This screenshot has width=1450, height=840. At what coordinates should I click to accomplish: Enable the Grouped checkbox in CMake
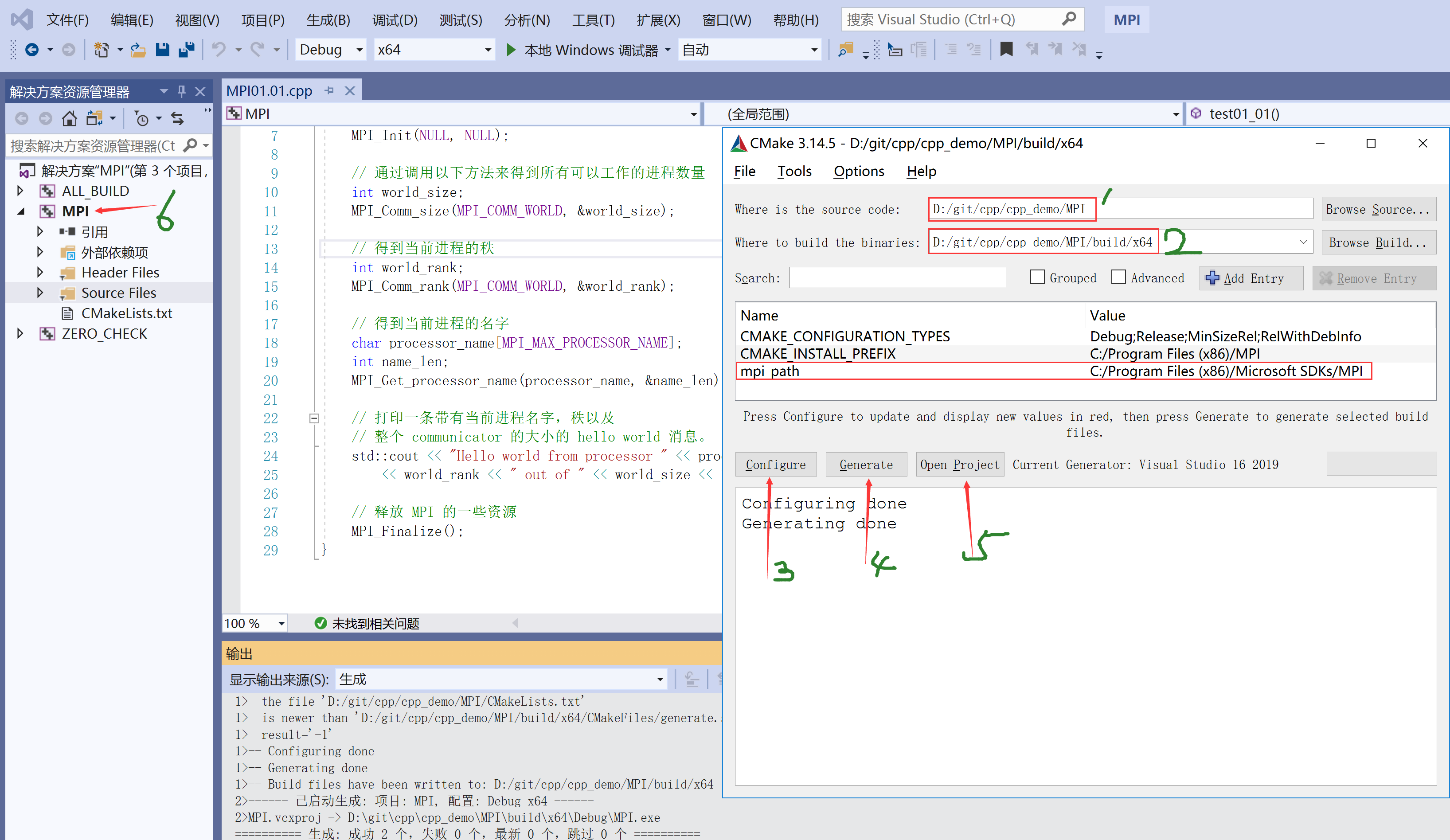[x=1037, y=277]
